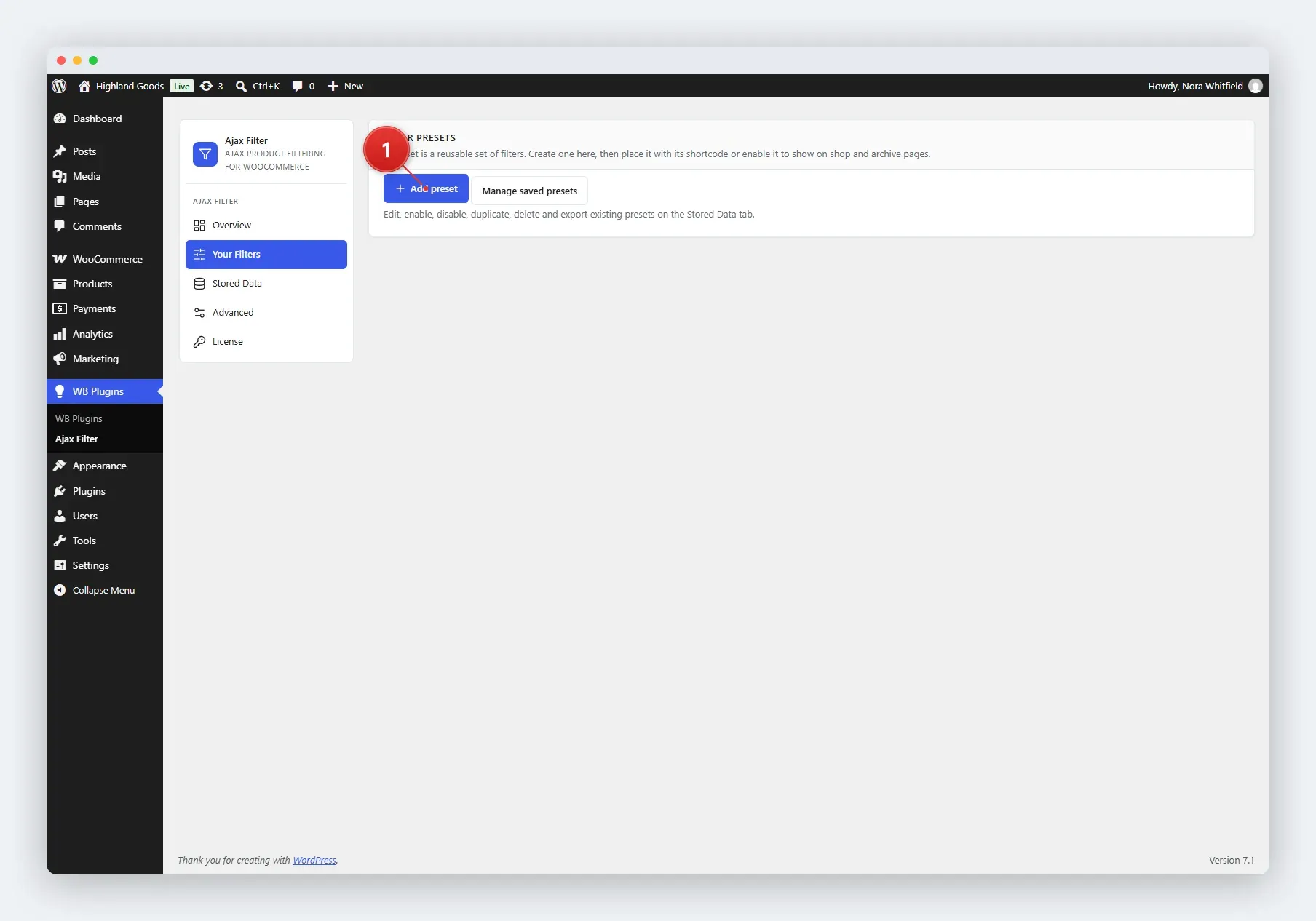Screen dimensions: 1316x921
Task: Select the Your Filters tab
Action: point(266,255)
